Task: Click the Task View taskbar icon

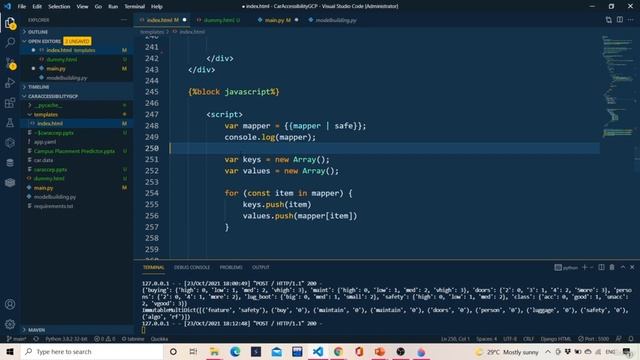Action: tap(193, 351)
